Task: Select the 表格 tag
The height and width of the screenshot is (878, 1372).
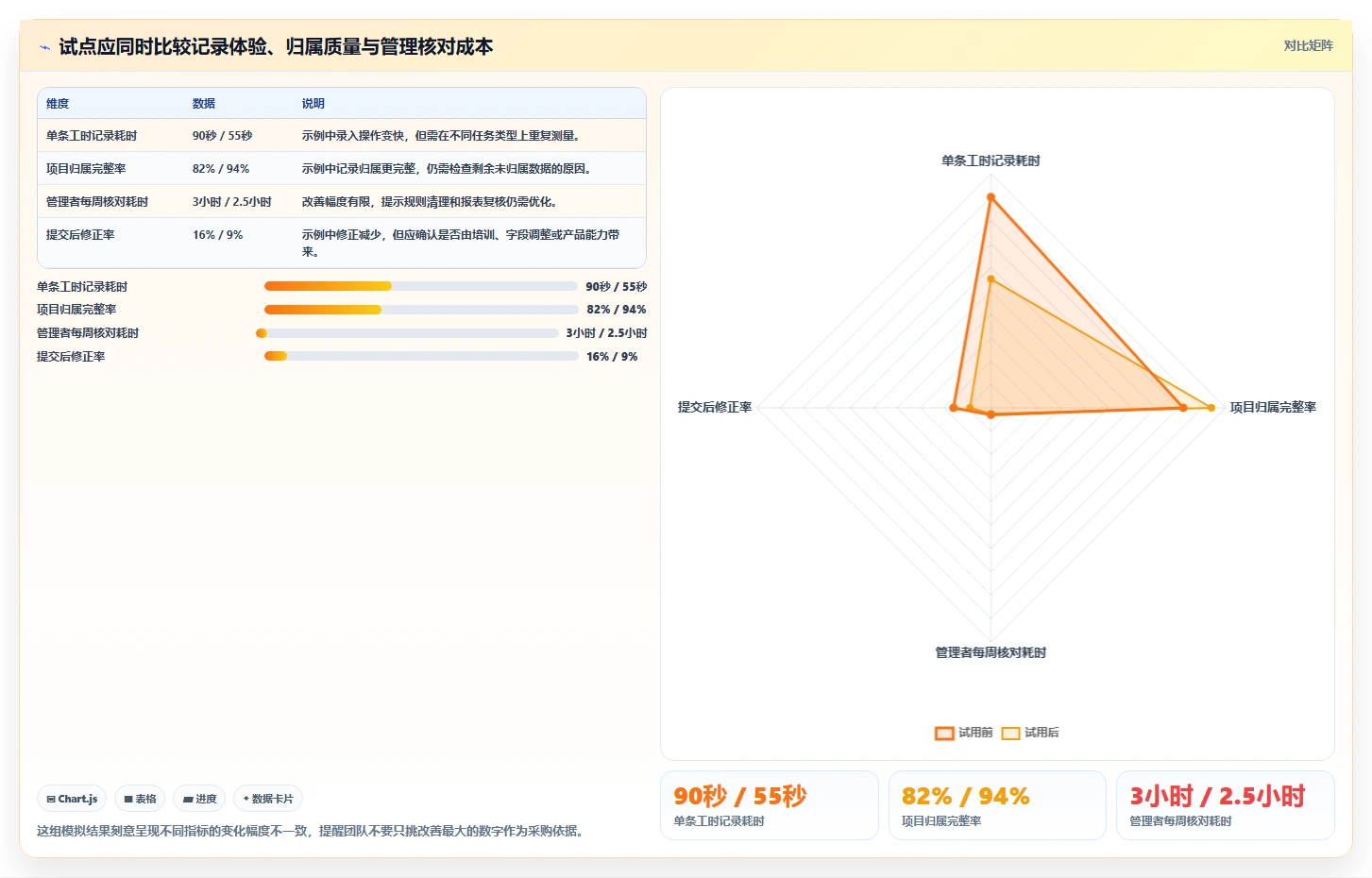Action: (140, 799)
